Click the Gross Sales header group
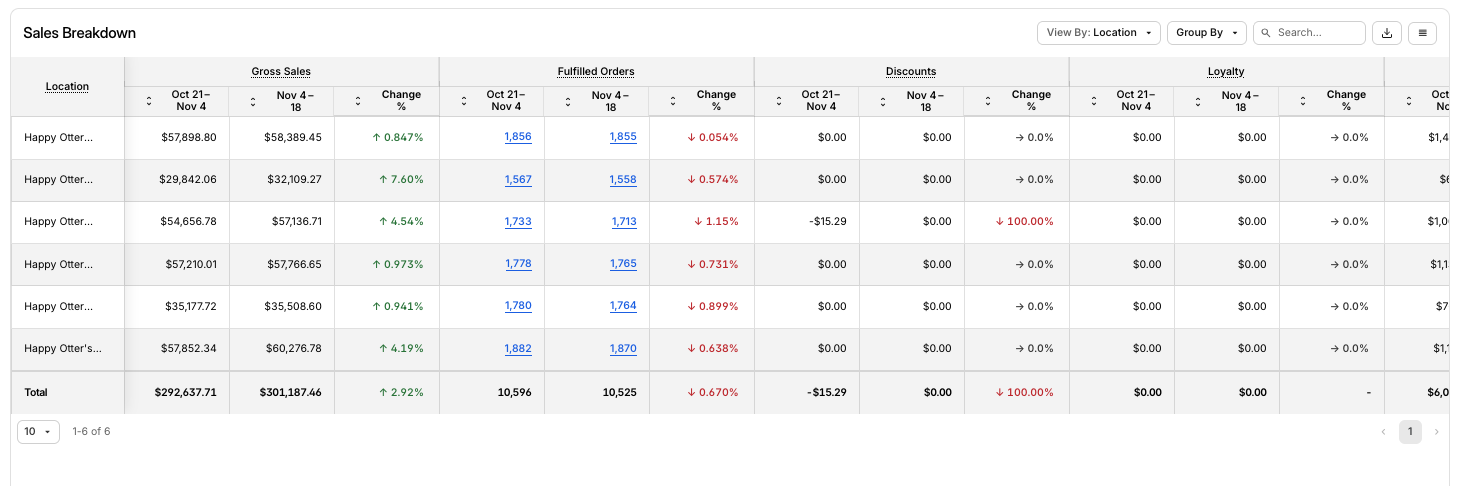Image resolution: width=1462 pixels, height=486 pixels. (281, 72)
